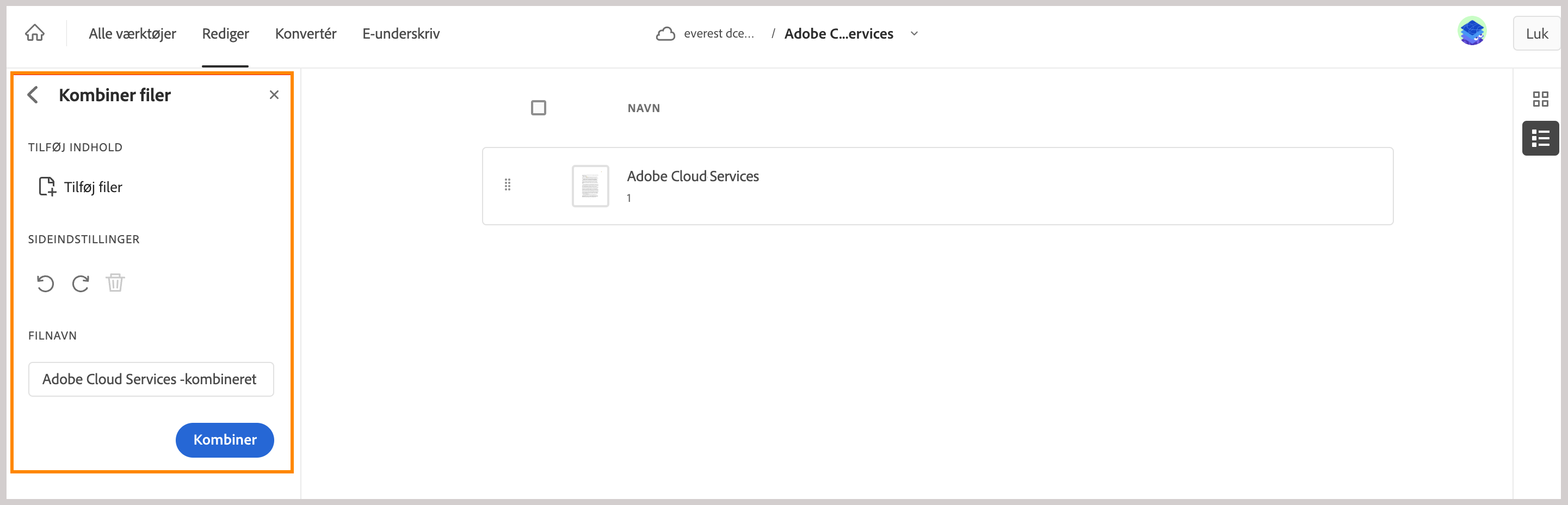
Task: Grab the drag handle of Adobe Cloud Services
Action: pos(508,184)
